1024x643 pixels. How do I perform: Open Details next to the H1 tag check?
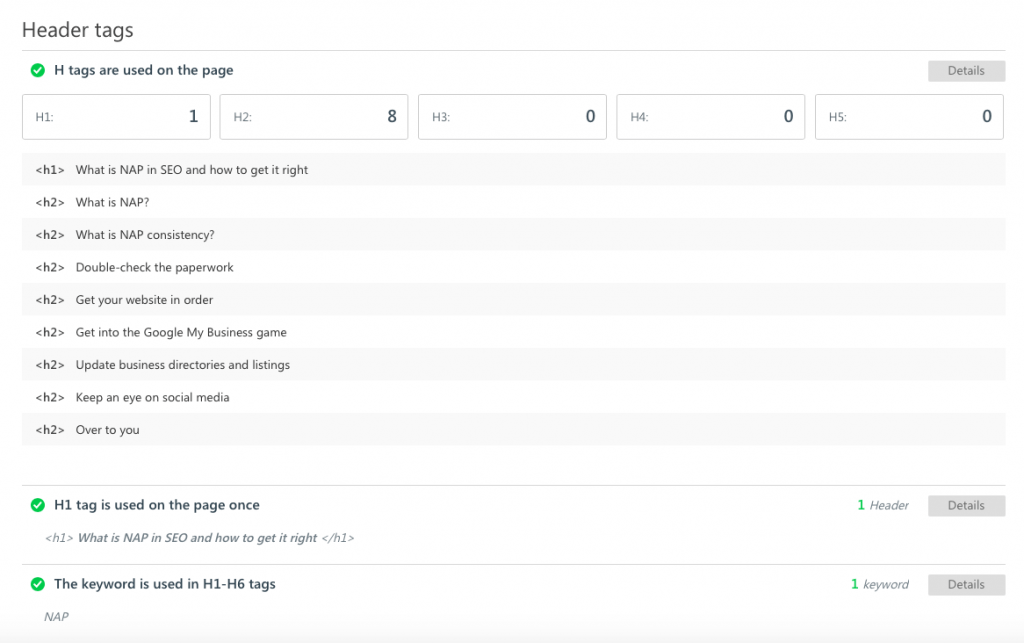(966, 505)
